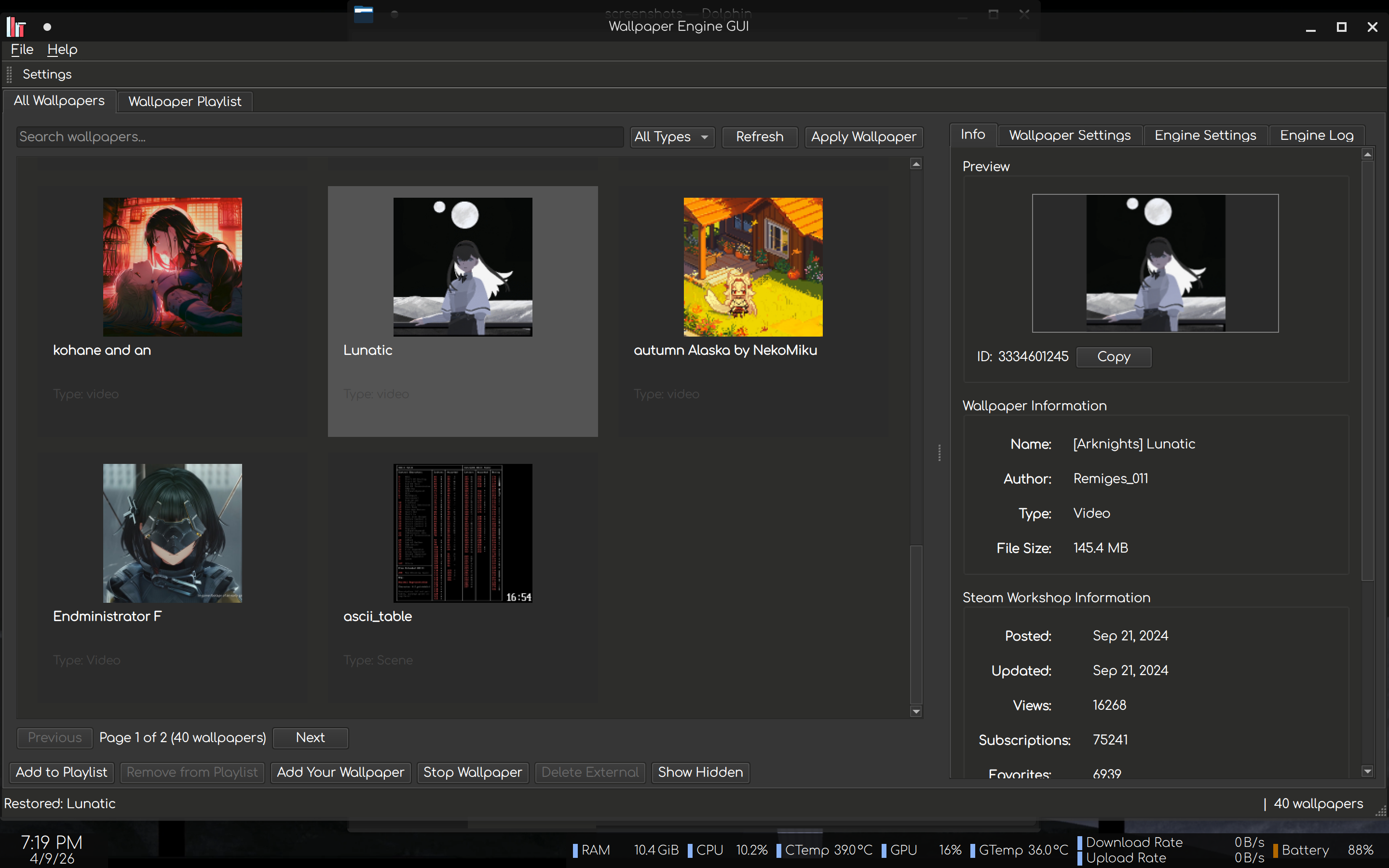Select the Endministrator F wallpaper thumbnail
This screenshot has width=1389, height=868.
click(x=172, y=533)
